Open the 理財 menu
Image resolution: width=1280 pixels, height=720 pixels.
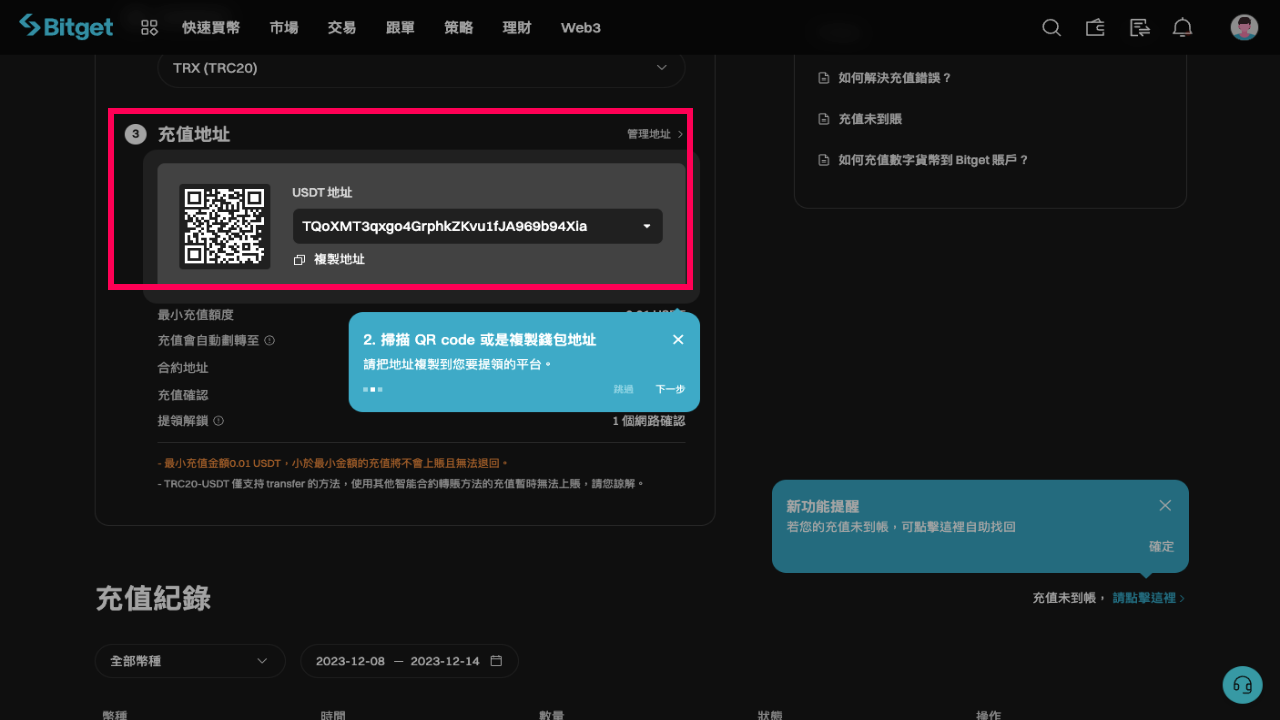click(517, 28)
